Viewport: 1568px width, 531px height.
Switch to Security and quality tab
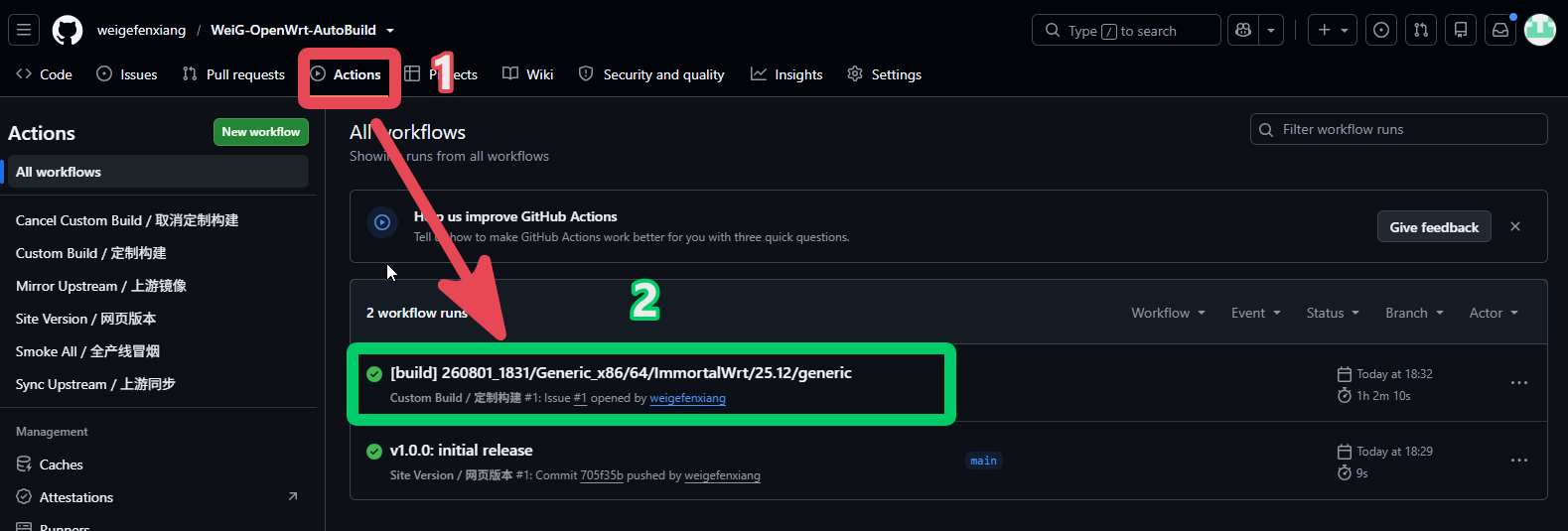point(651,74)
